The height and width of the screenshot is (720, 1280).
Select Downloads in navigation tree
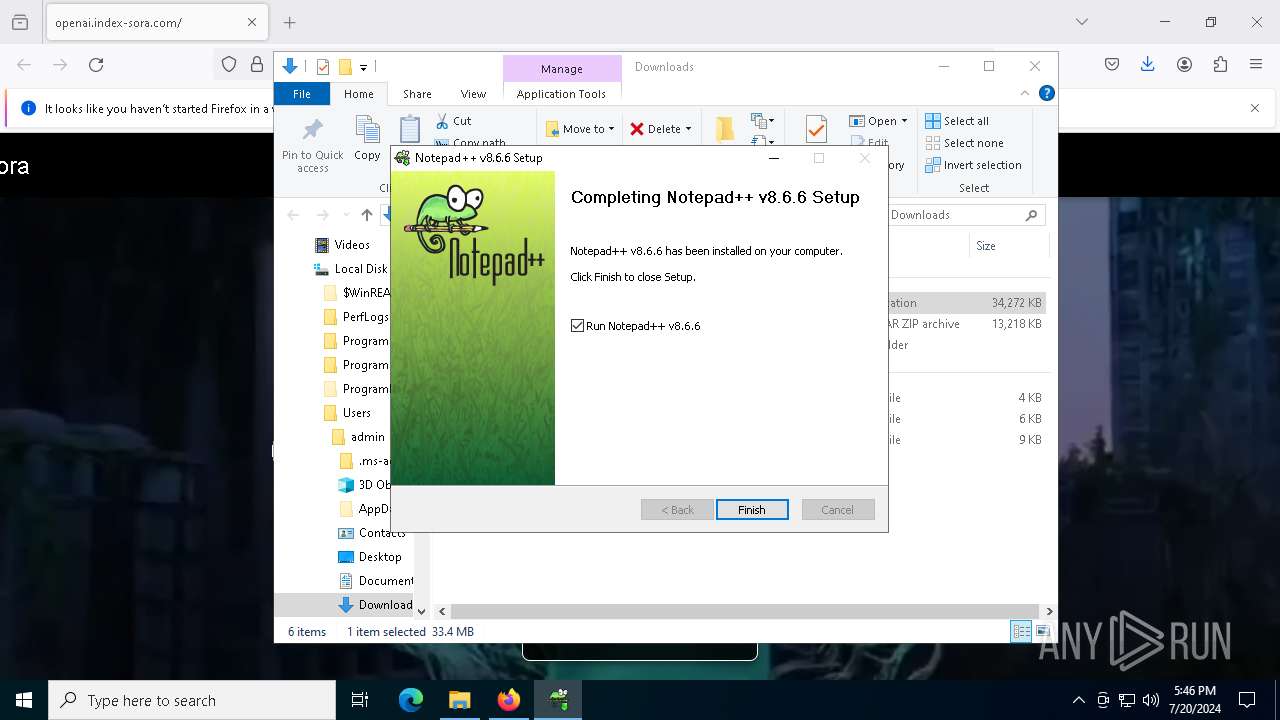[x=376, y=605]
